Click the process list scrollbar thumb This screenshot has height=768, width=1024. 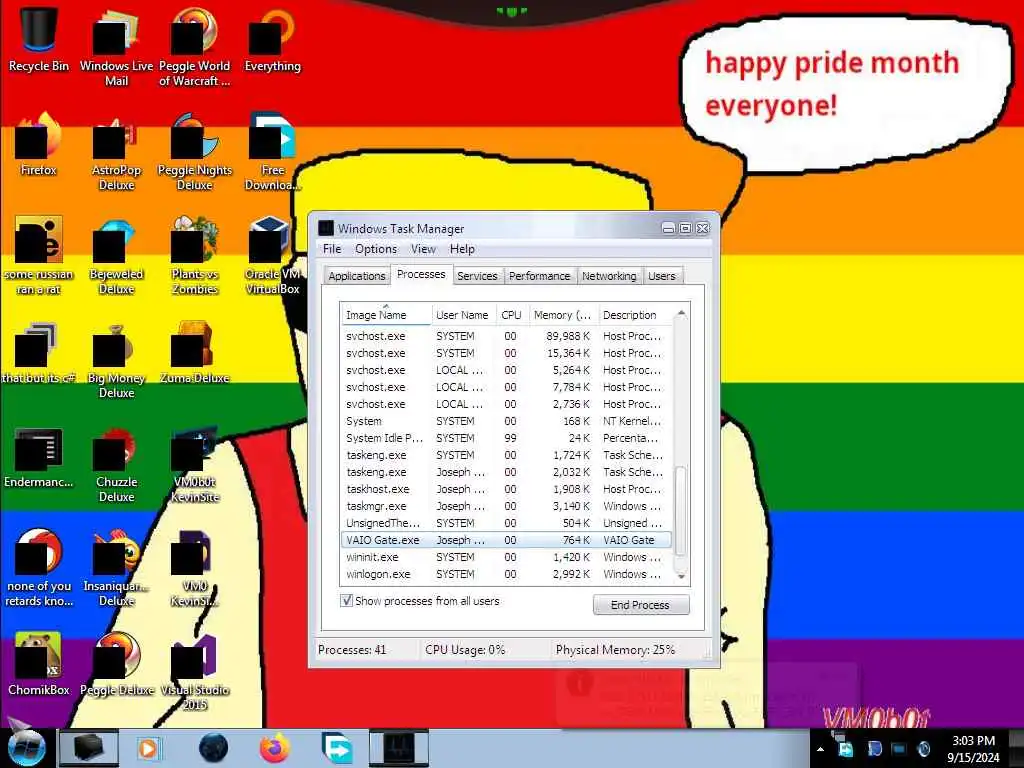[681, 511]
